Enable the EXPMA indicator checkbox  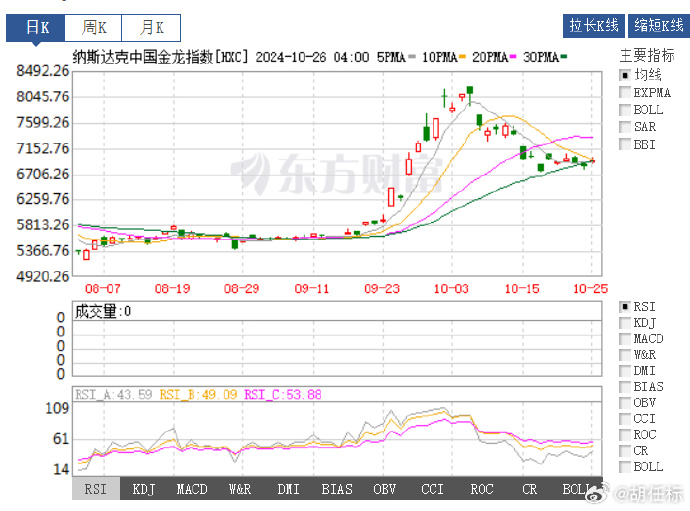[625, 92]
